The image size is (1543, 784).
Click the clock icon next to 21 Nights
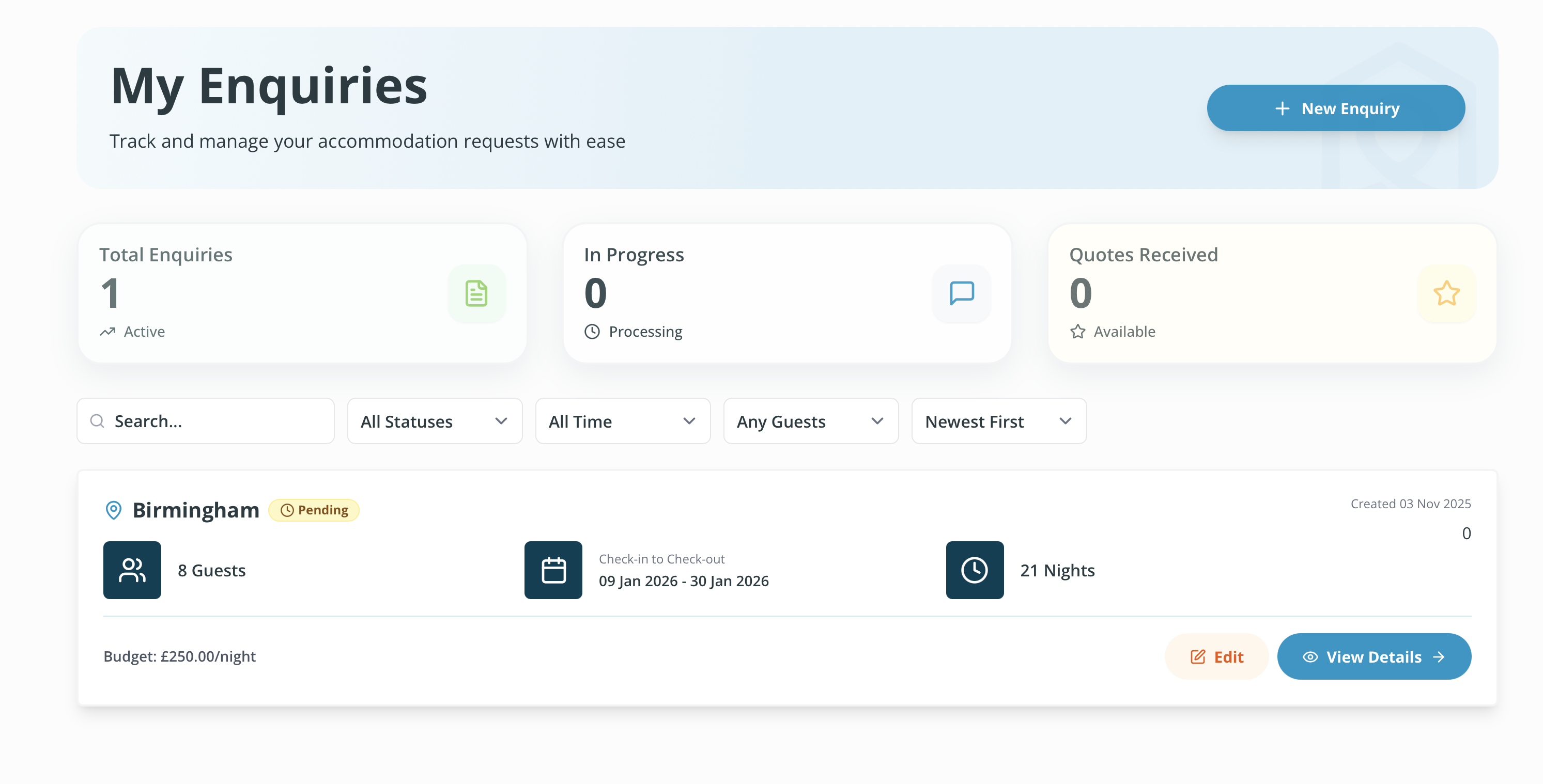tap(974, 570)
